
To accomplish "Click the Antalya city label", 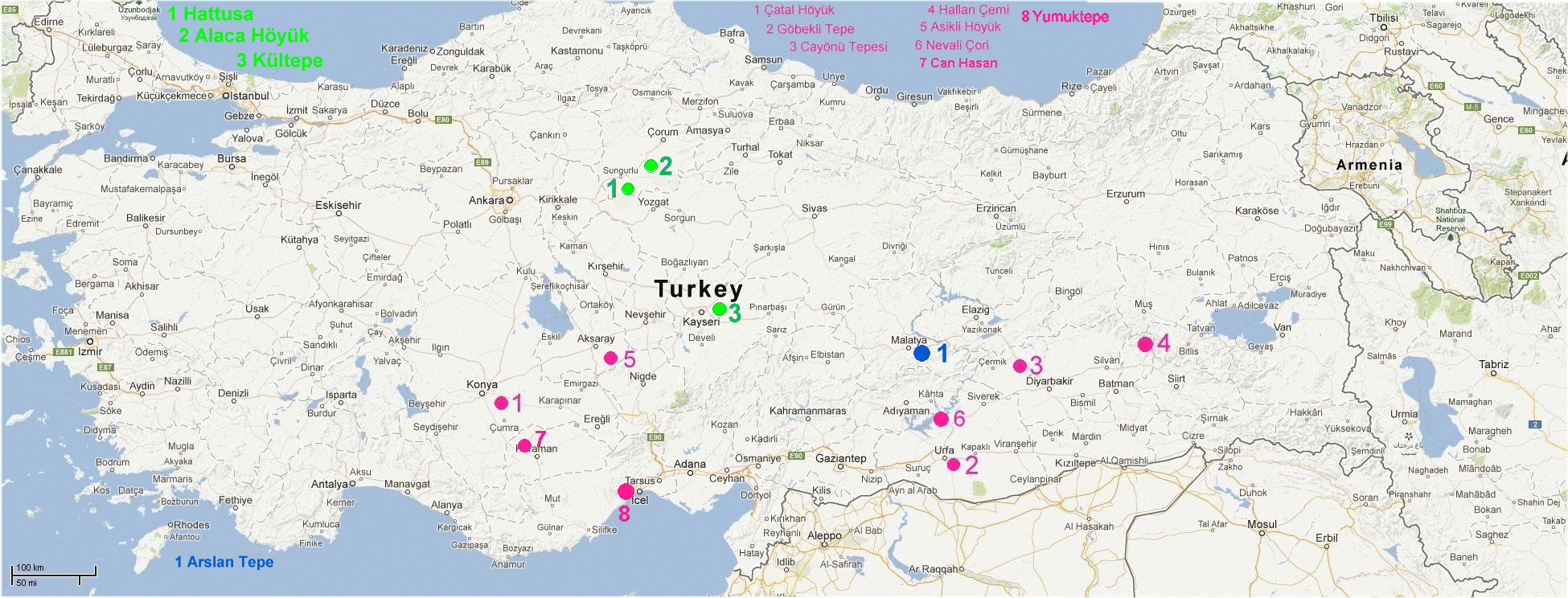I will tap(330, 484).
